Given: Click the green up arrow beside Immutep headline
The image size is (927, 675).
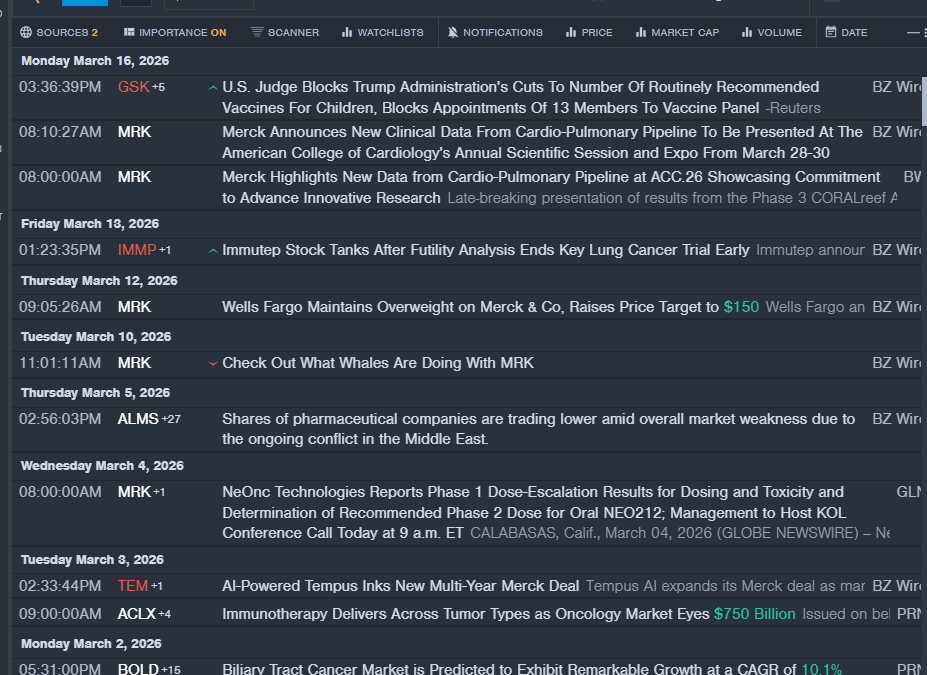Looking at the screenshot, I should [212, 251].
